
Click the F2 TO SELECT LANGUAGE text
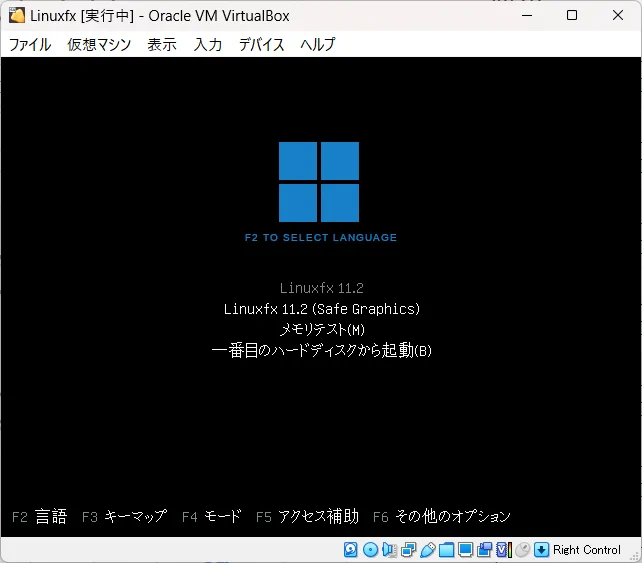pyautogui.click(x=321, y=237)
